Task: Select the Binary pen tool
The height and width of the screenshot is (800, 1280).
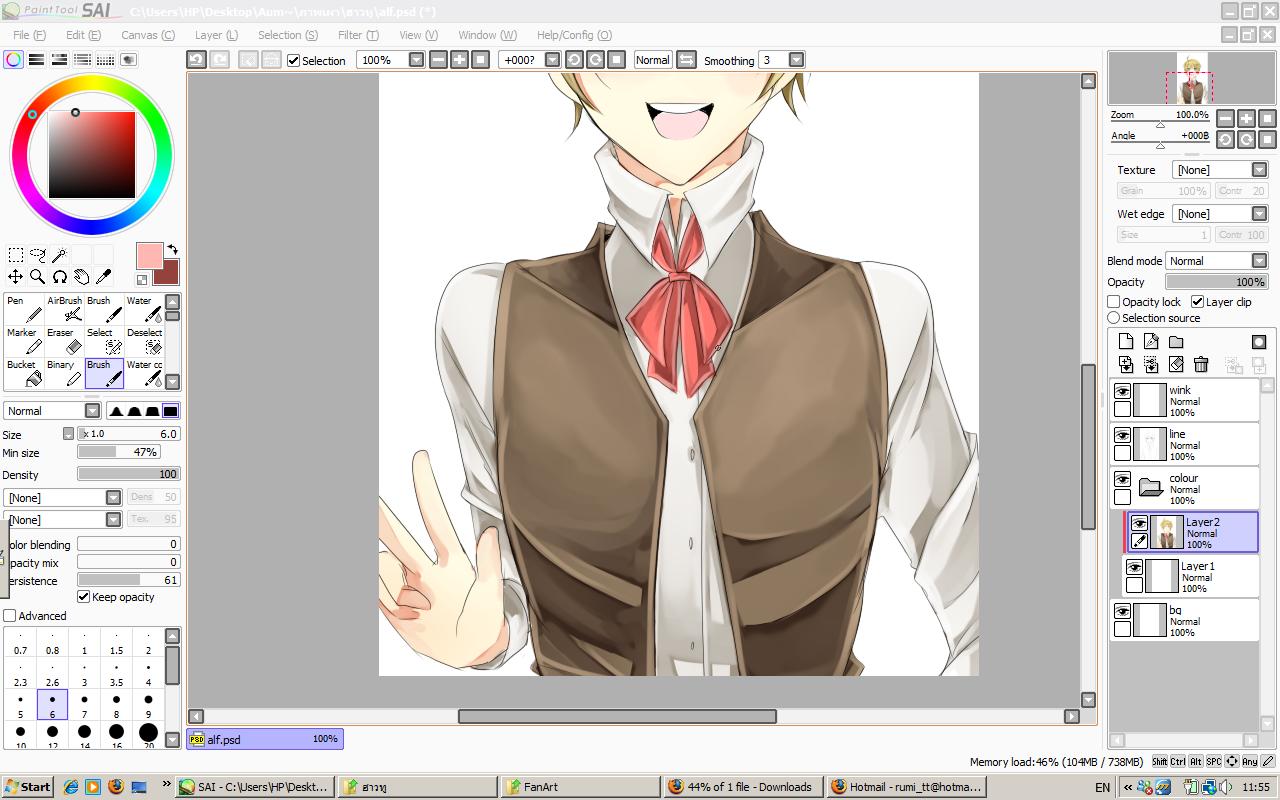Action: [65, 373]
